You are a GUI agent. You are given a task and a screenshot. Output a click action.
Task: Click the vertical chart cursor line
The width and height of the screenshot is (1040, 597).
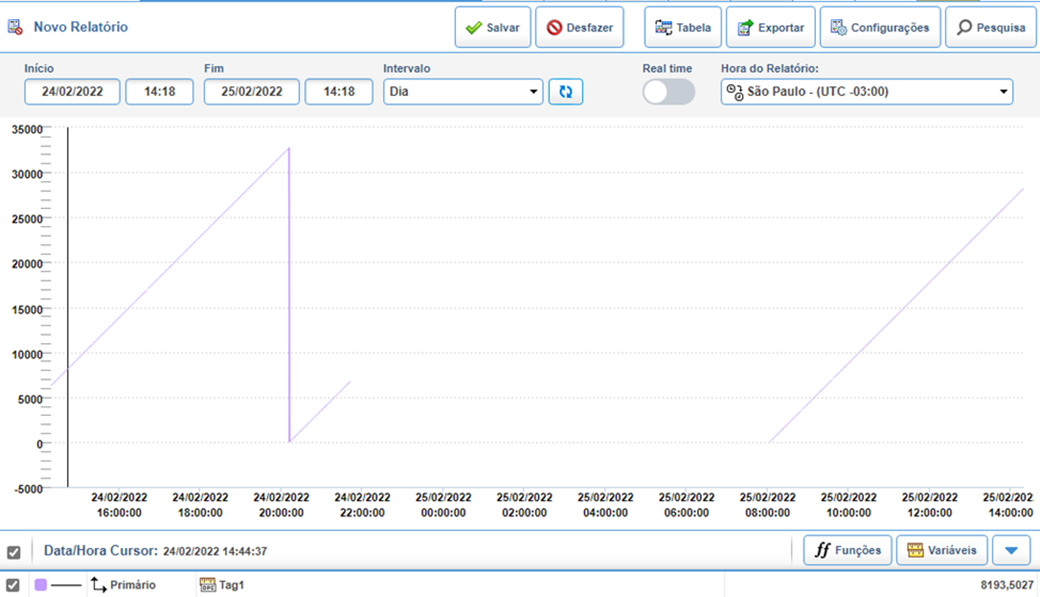(68, 306)
